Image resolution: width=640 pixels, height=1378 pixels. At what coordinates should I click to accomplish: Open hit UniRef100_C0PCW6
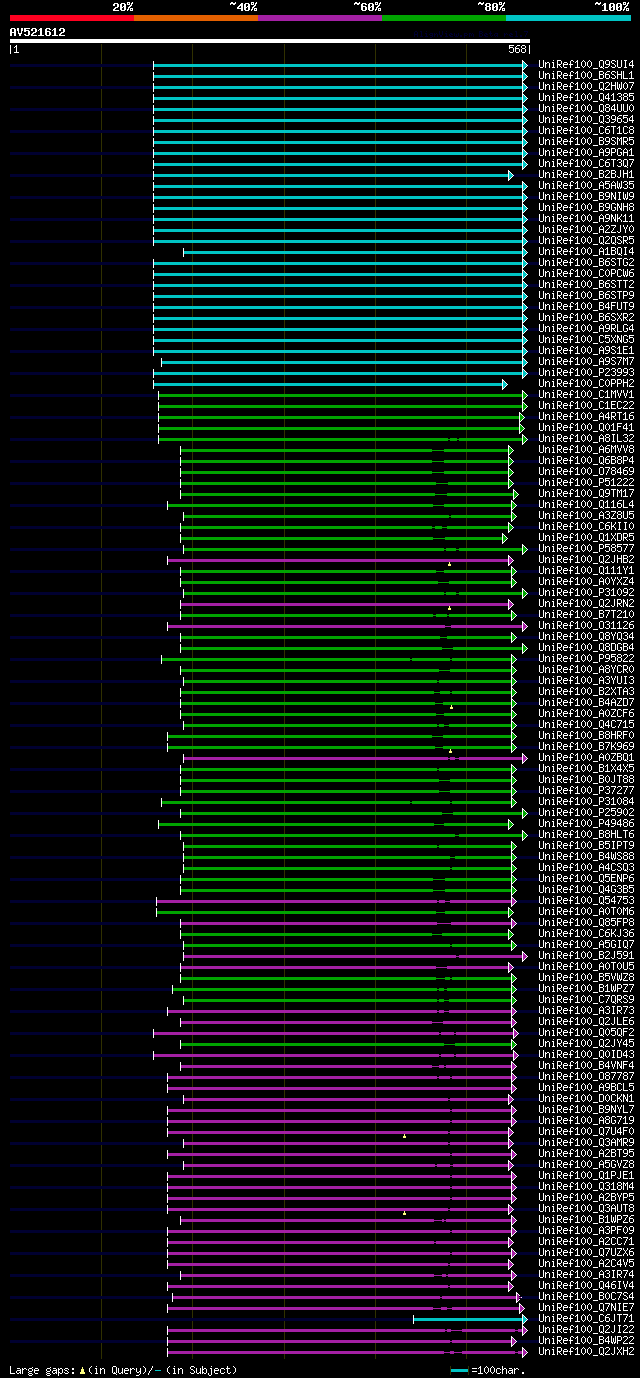coord(586,273)
